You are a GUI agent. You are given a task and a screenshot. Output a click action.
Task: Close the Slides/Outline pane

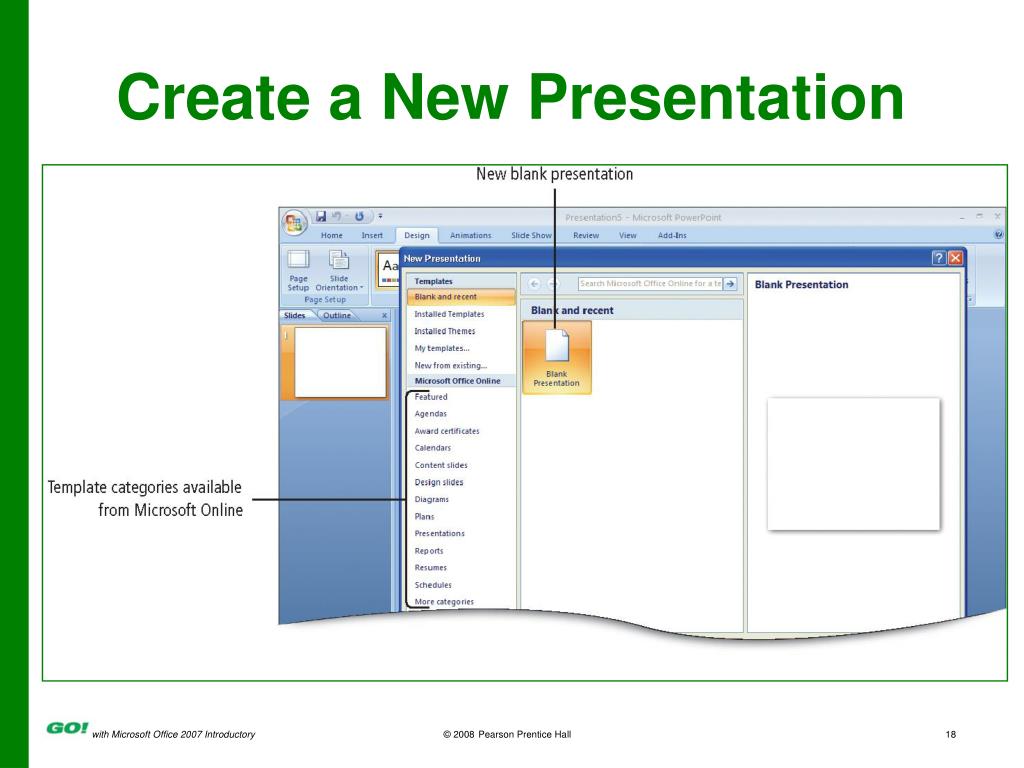385,315
